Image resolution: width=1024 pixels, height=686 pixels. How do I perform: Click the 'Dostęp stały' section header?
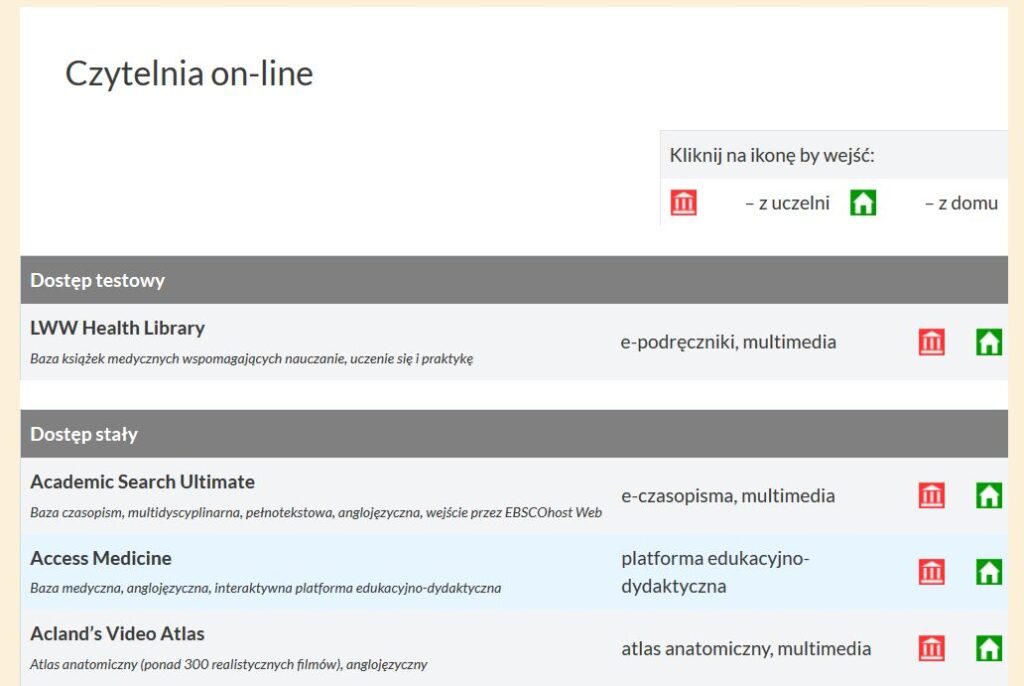coord(514,434)
